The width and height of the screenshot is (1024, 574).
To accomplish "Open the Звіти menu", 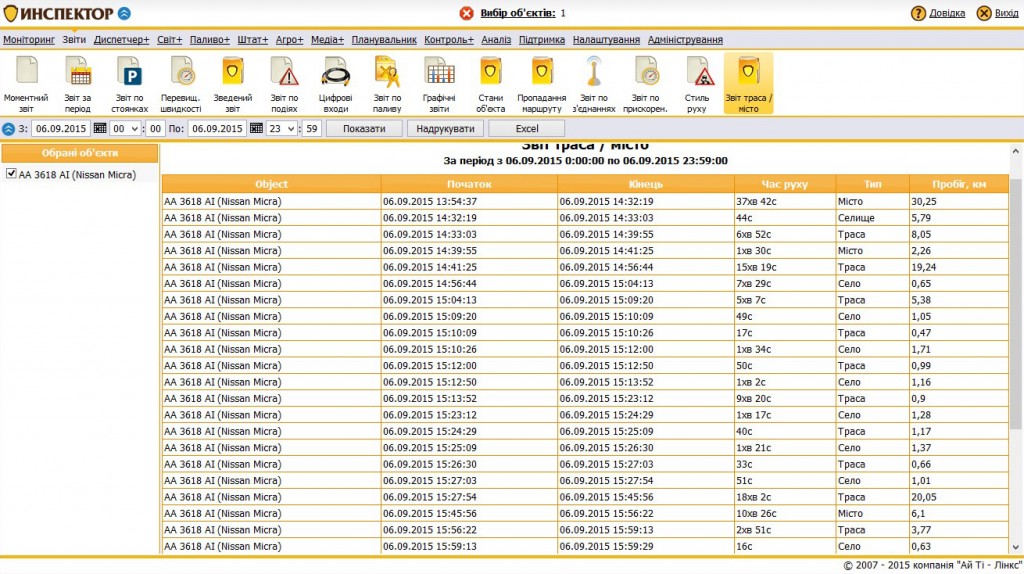I will [74, 40].
